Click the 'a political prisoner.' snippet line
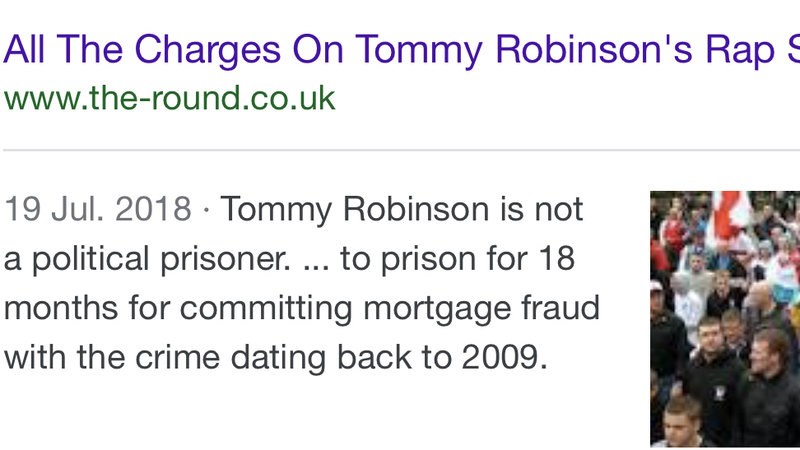The image size is (800, 450). 147,258
